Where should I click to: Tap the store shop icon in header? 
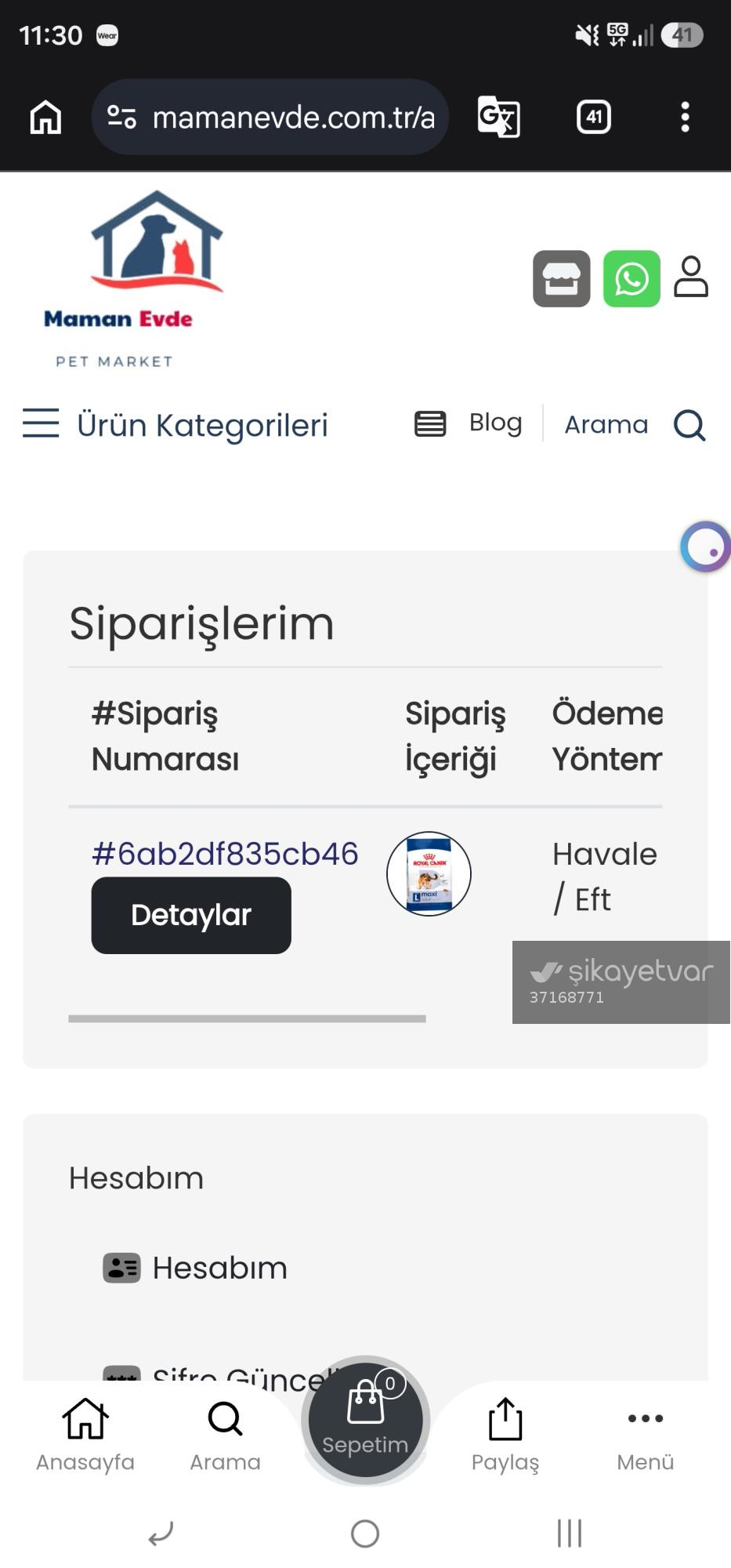562,279
